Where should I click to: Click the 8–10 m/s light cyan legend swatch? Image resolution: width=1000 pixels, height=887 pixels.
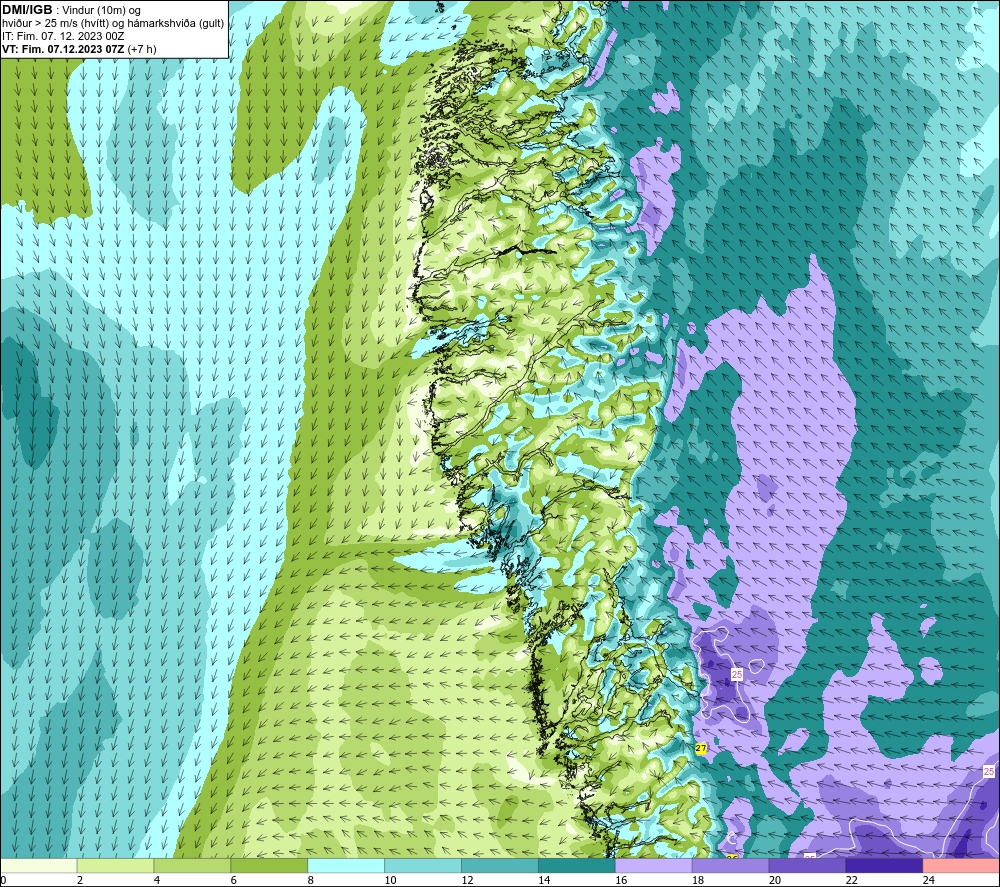(x=346, y=866)
